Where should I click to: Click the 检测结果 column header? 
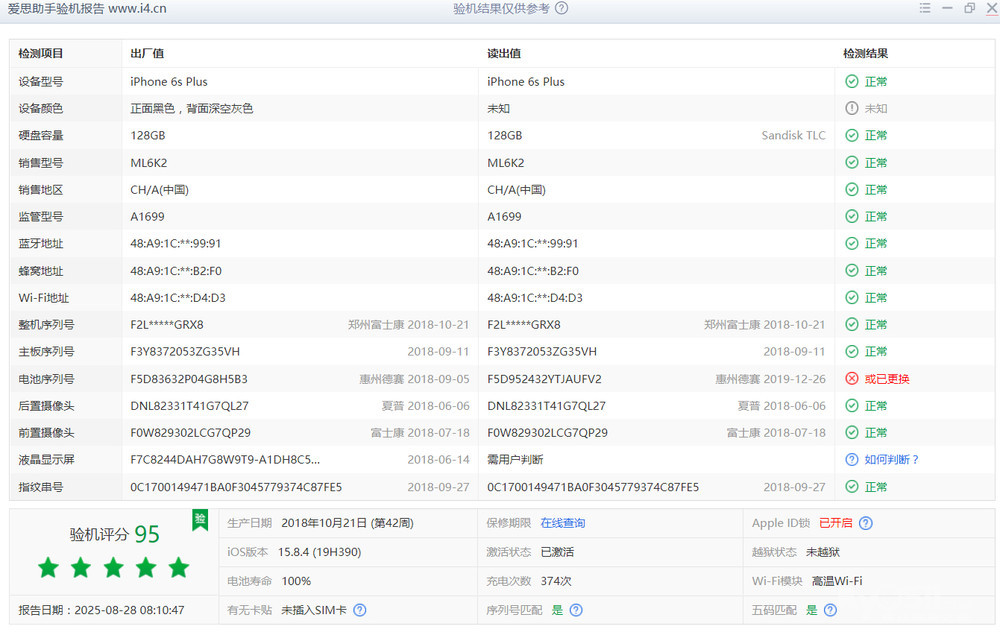tap(865, 54)
